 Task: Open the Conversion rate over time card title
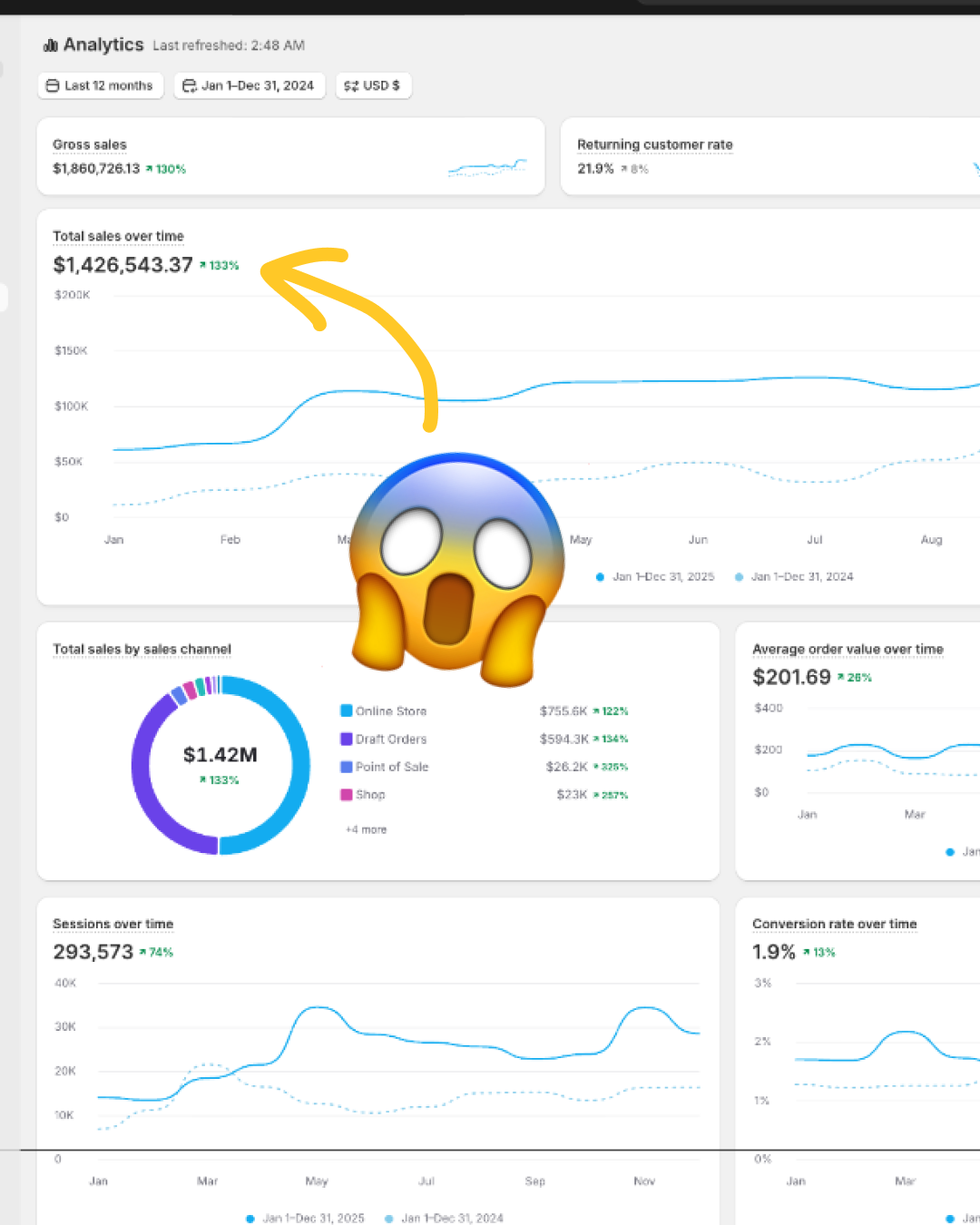point(835,923)
